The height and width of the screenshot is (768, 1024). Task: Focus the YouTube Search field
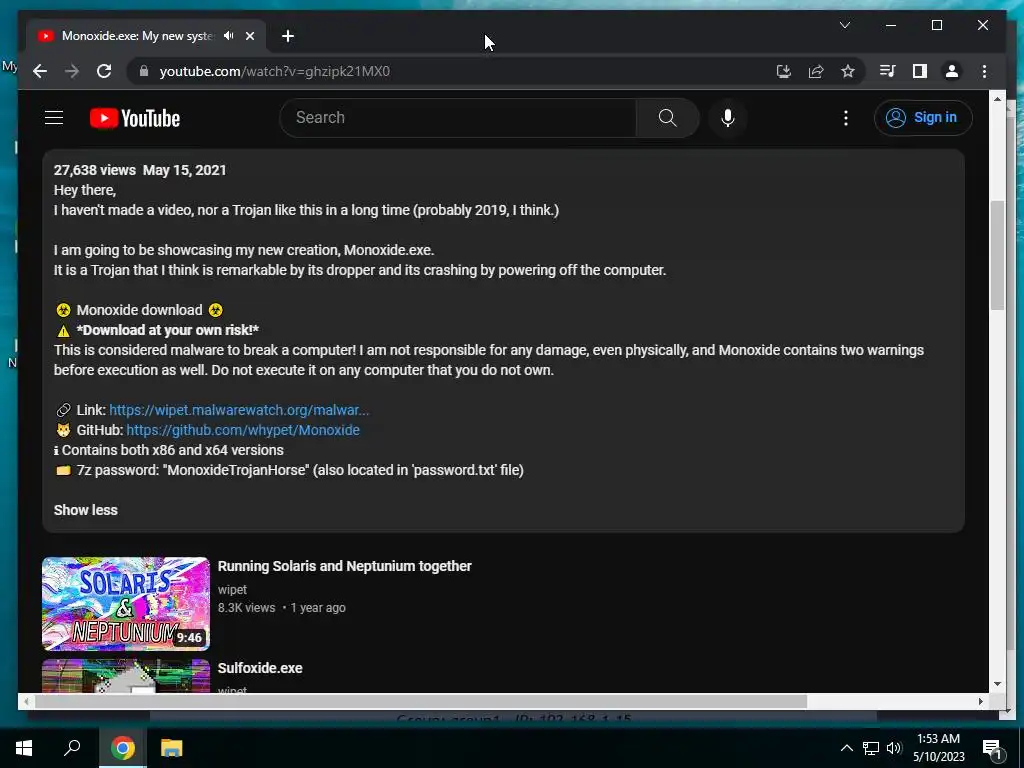pyautogui.click(x=458, y=118)
